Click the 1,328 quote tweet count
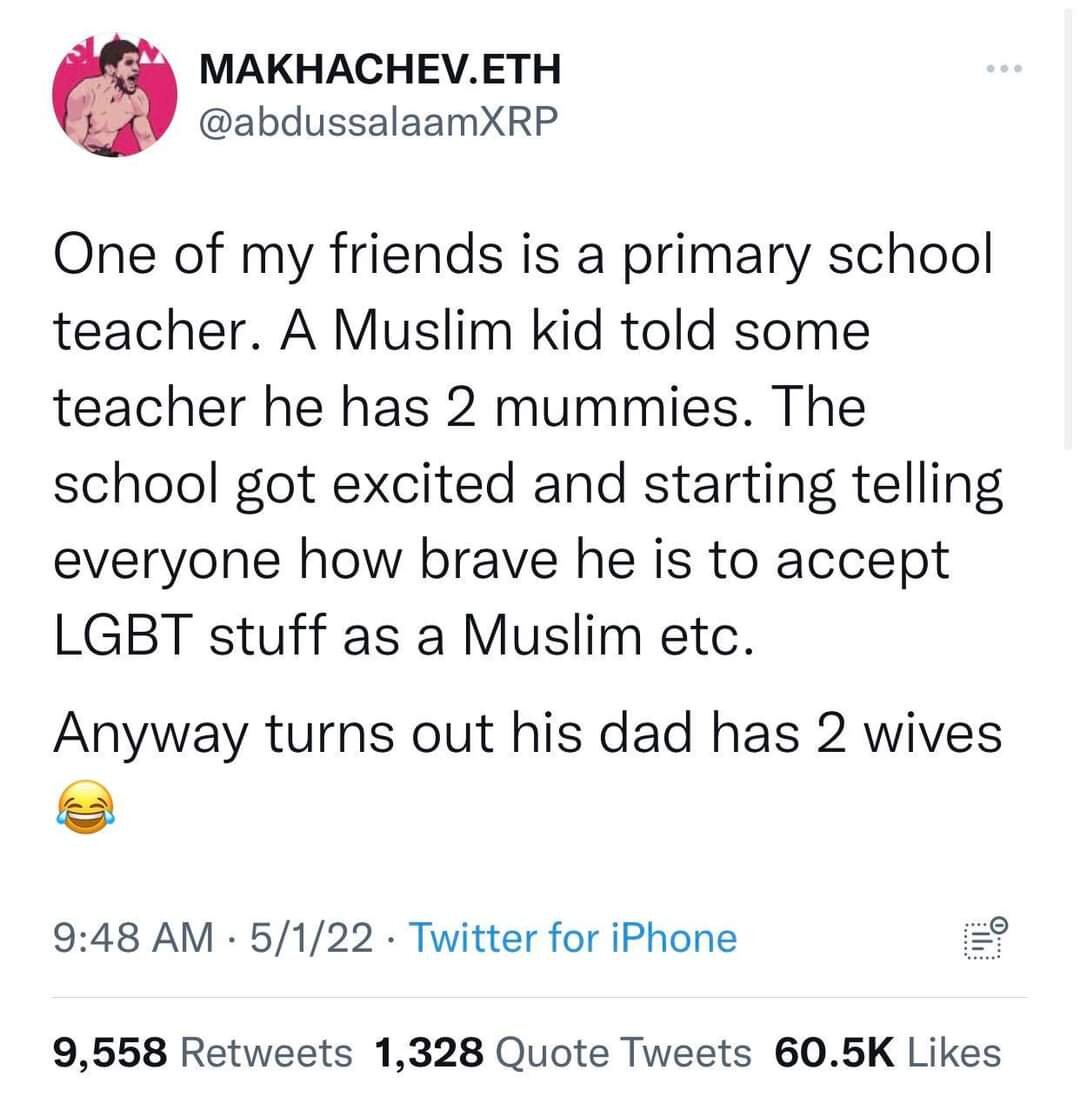 pos(428,1052)
